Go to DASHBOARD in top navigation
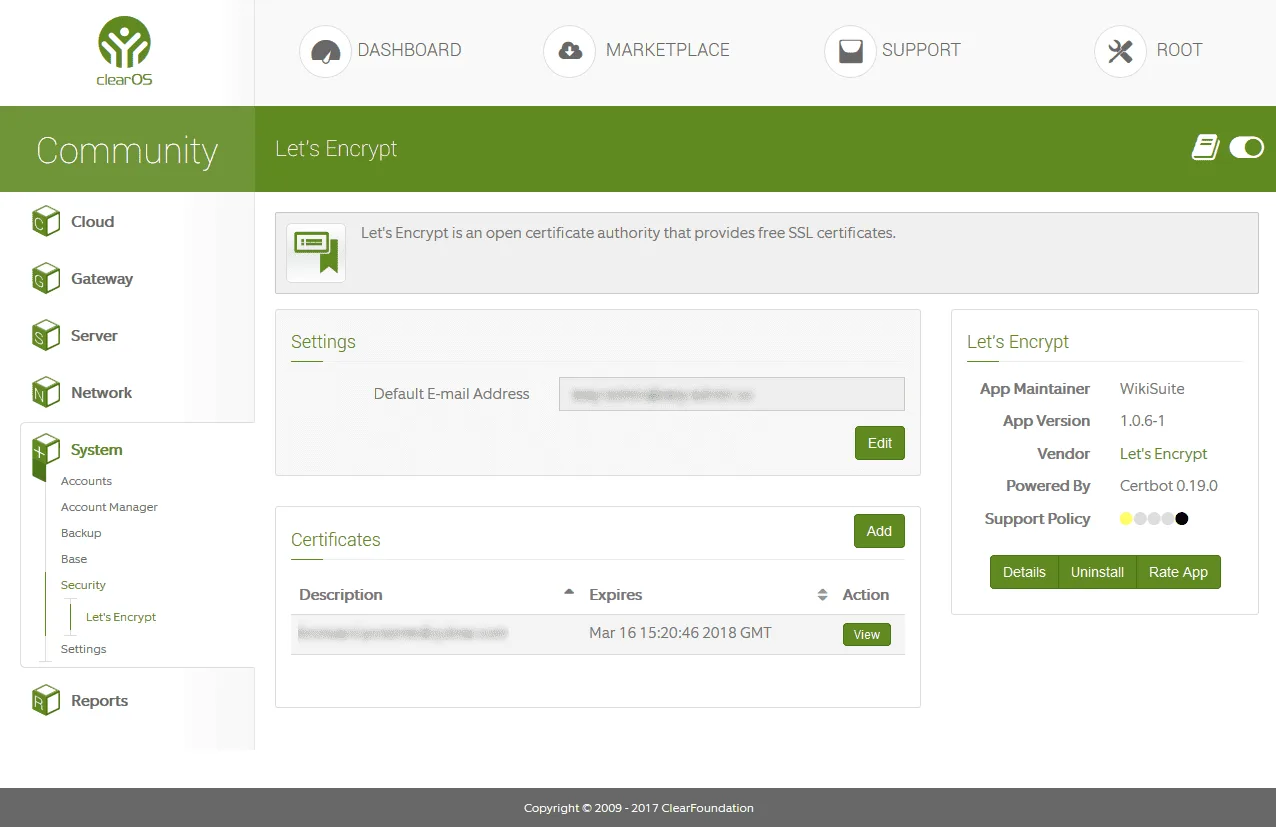 [x=409, y=50]
